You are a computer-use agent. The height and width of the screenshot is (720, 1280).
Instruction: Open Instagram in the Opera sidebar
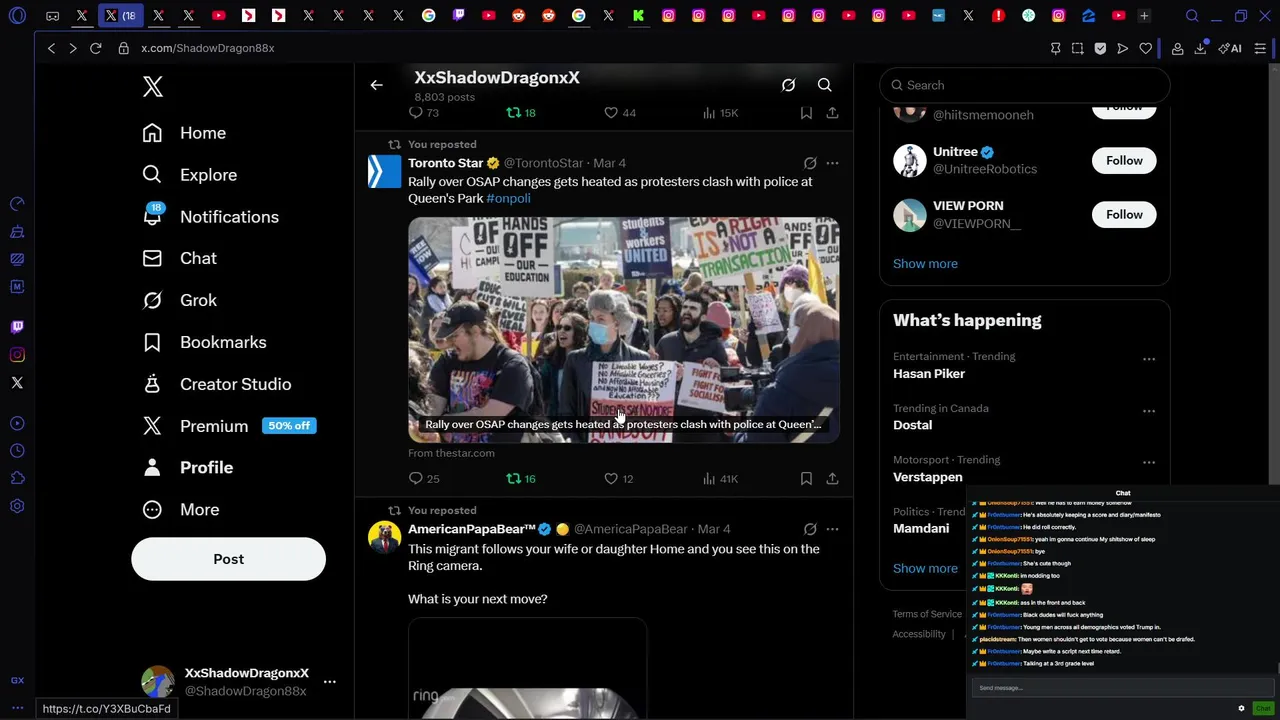coord(17,355)
